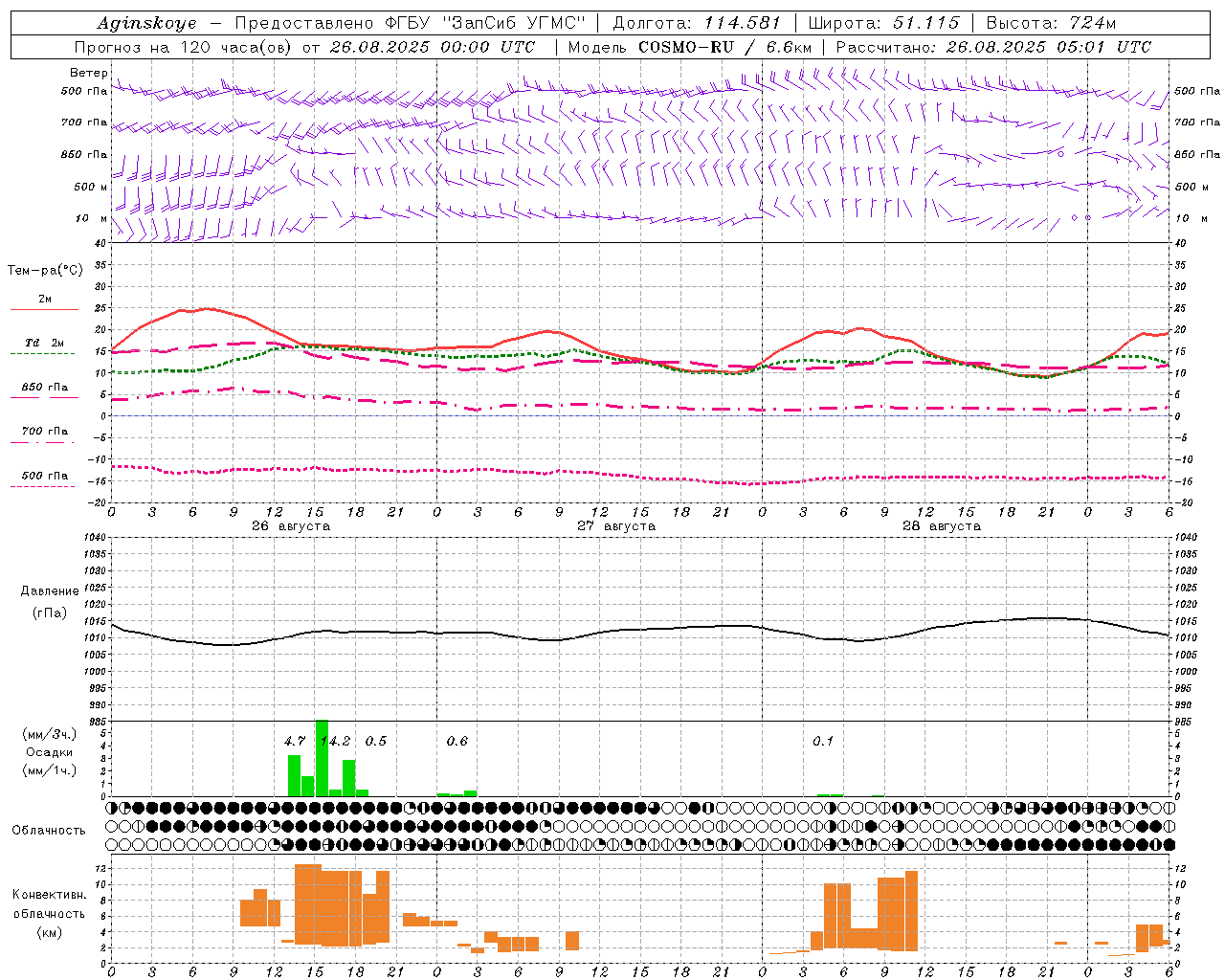Click the '-20' value on left temperature axis

coord(99,502)
